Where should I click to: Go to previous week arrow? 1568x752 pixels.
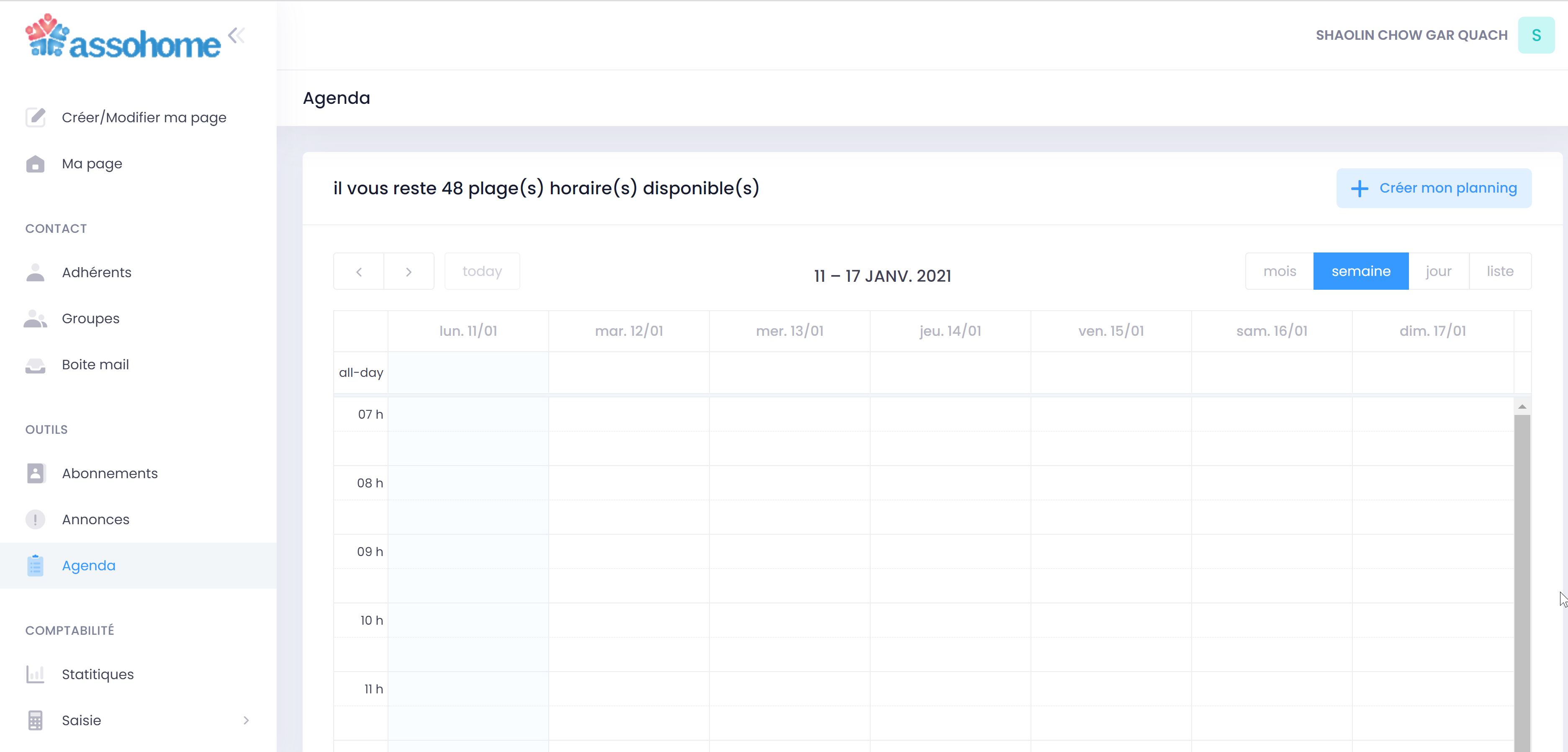359,272
